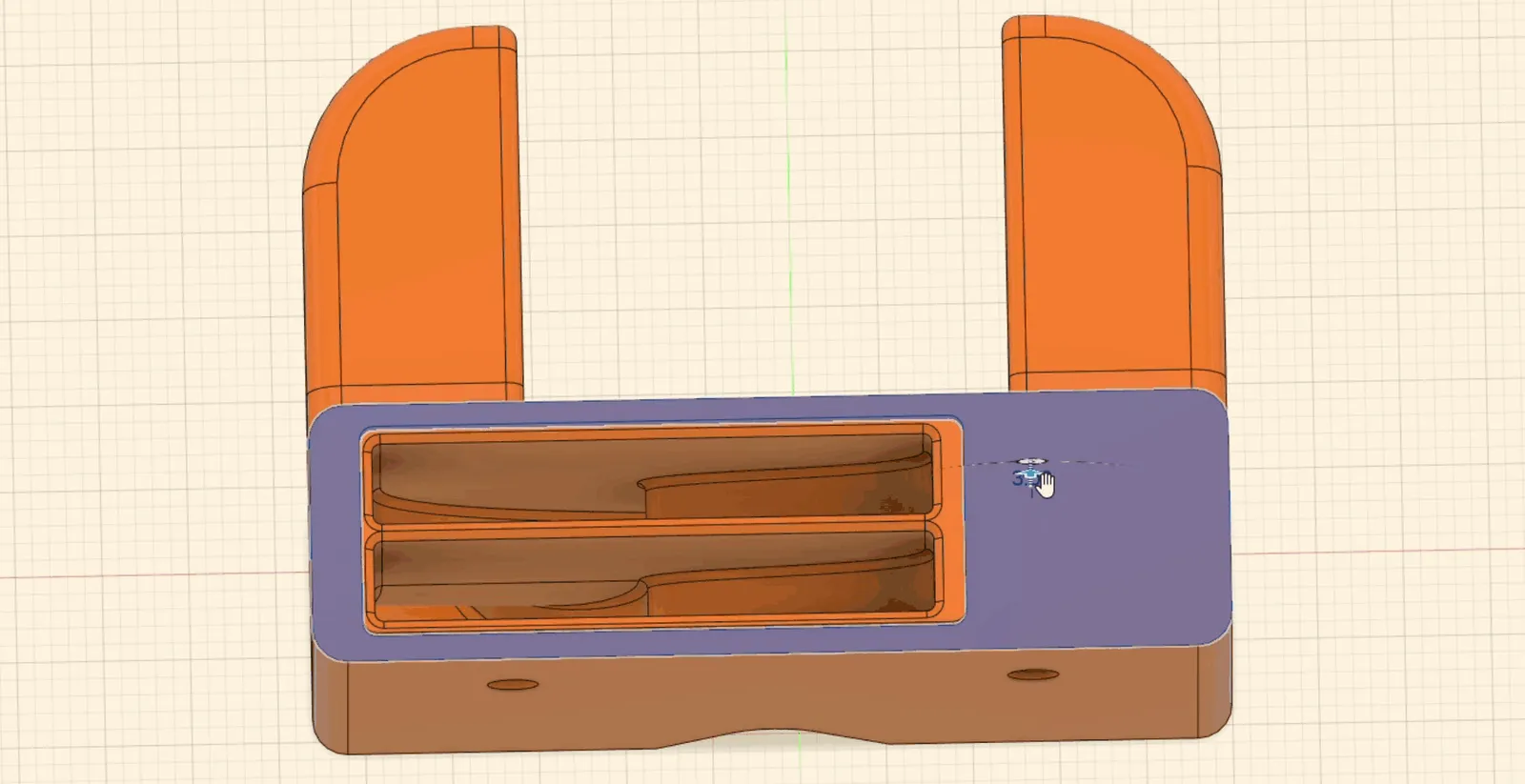Click the blue dimension value near cursor
Screen dimensions: 1525x784
coord(1020,479)
